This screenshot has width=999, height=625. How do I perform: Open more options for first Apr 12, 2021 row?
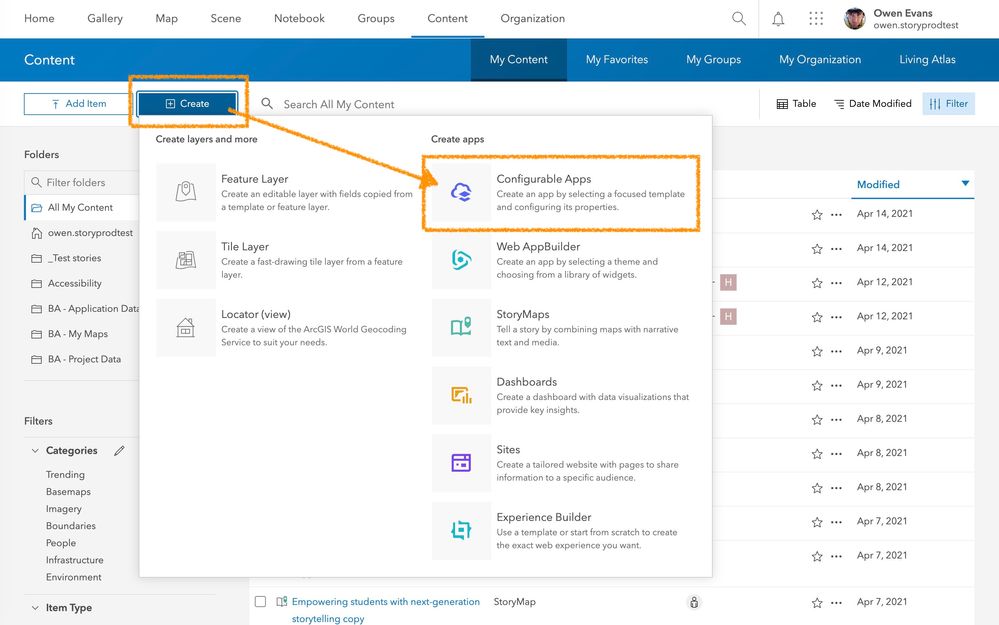coord(837,283)
